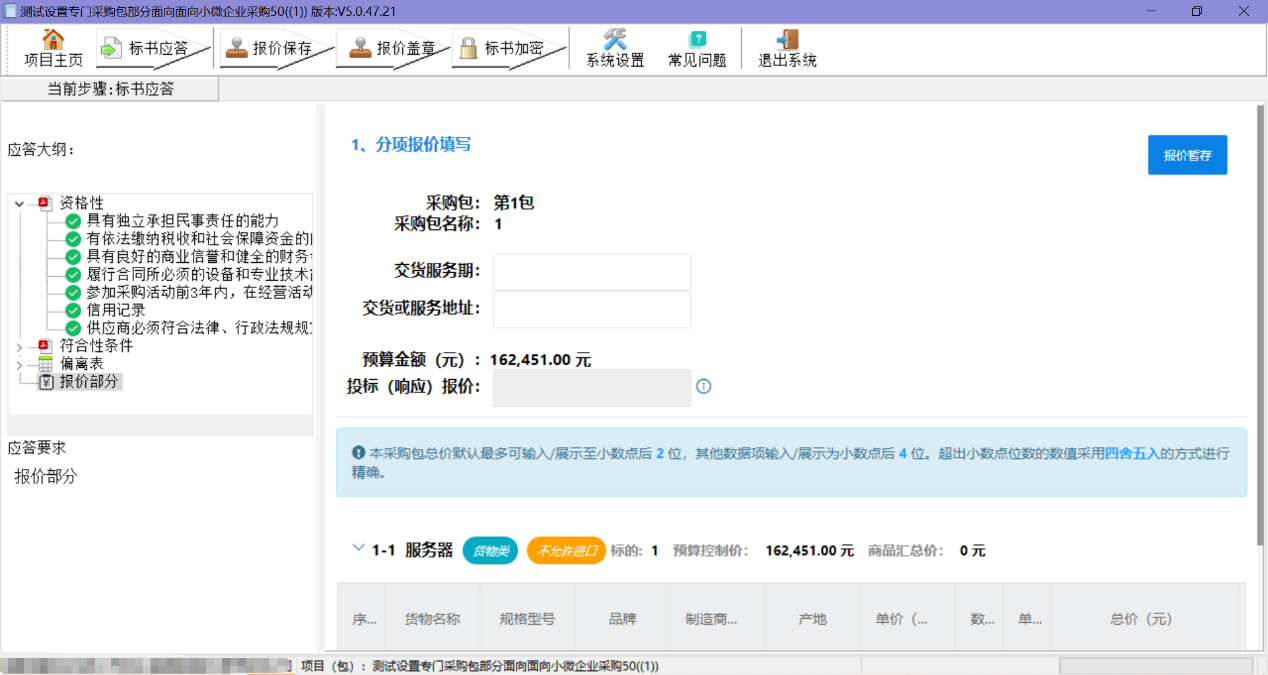Click 退出系统 exit icon
This screenshot has width=1268, height=675.
pos(787,40)
